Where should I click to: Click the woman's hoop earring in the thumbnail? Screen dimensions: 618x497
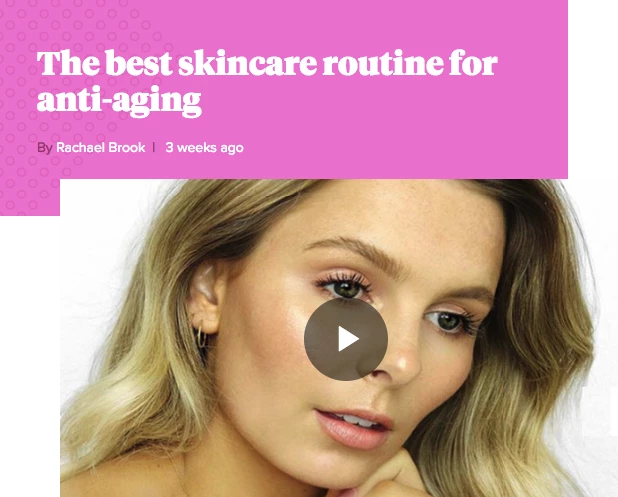coord(201,337)
